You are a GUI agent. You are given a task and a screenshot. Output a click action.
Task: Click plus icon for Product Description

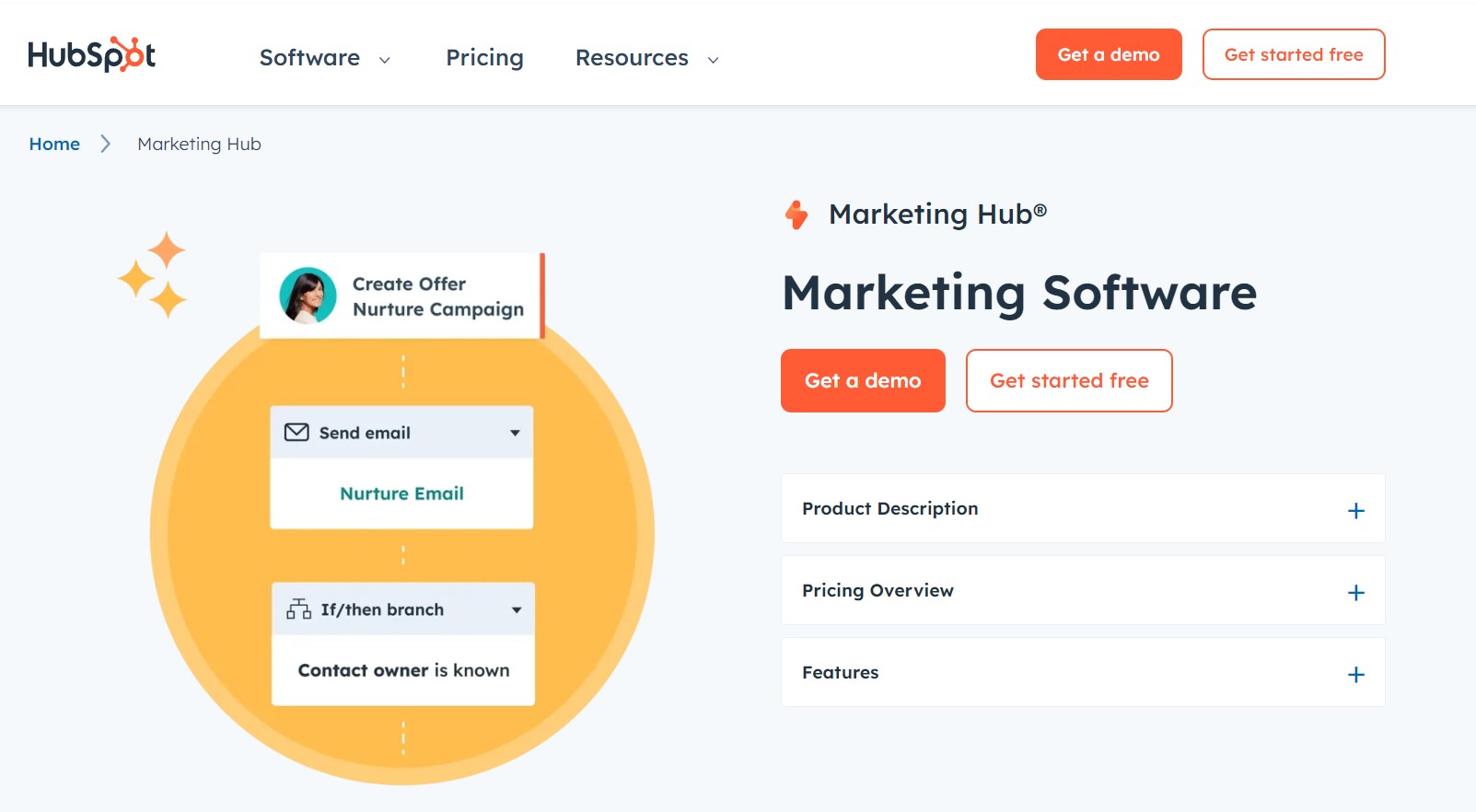click(x=1356, y=511)
